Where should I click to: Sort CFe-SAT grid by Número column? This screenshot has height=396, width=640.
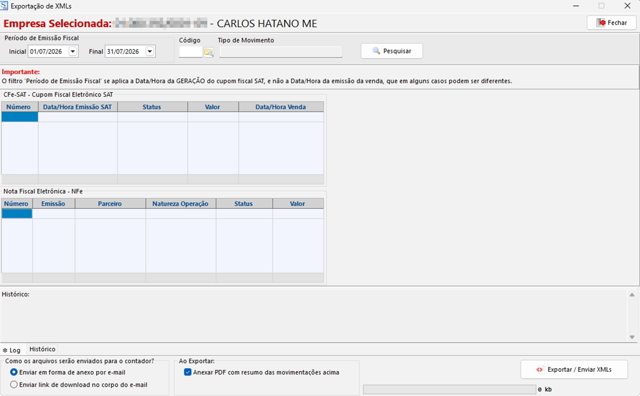pos(20,107)
